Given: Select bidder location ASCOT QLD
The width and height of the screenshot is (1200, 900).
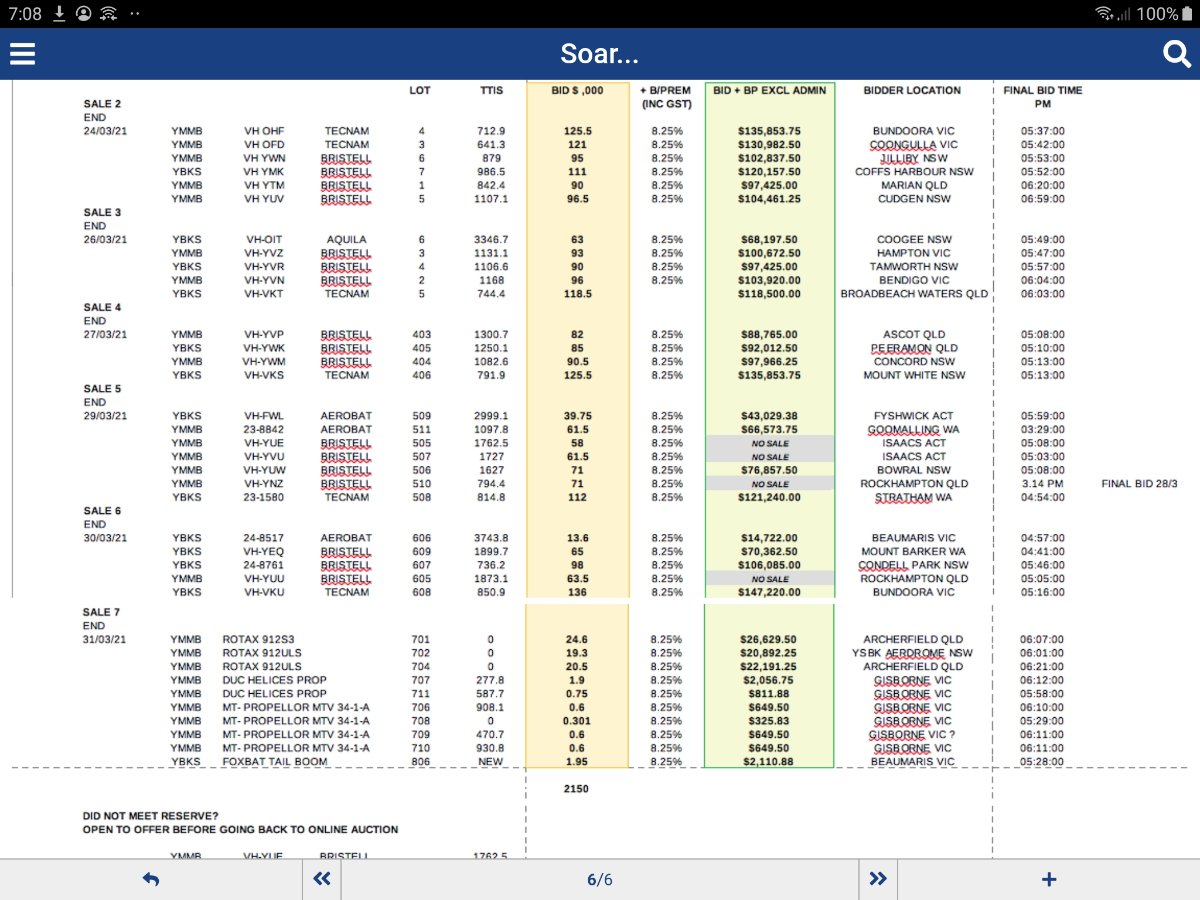Looking at the screenshot, I should (x=913, y=335).
